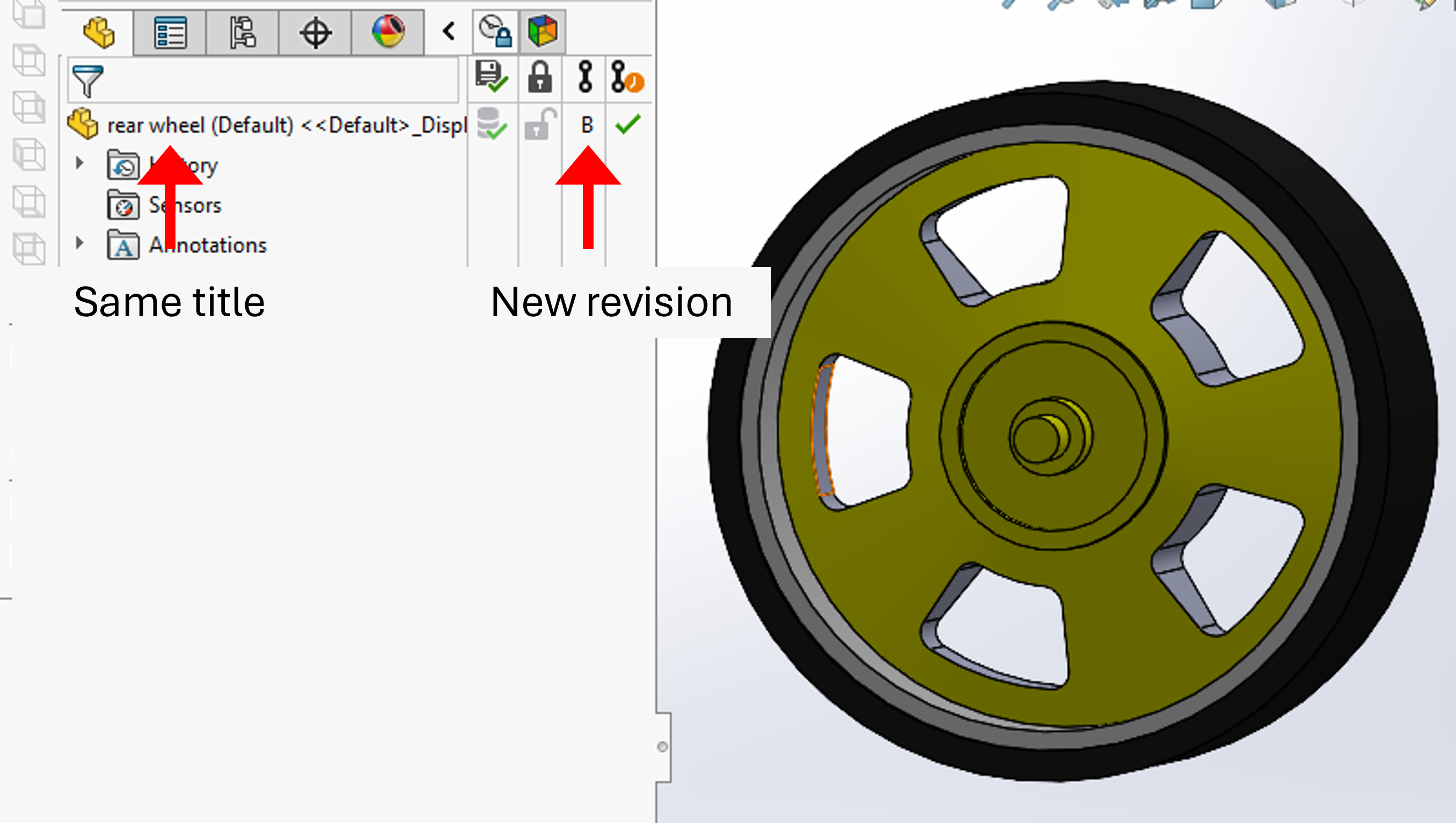Toggle the unlocked padlock for rear wheel
The width and height of the screenshot is (1456, 823).
click(540, 125)
